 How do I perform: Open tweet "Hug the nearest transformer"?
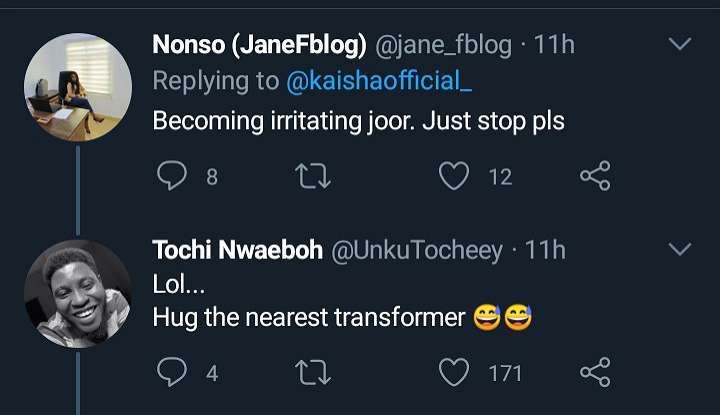(x=309, y=318)
